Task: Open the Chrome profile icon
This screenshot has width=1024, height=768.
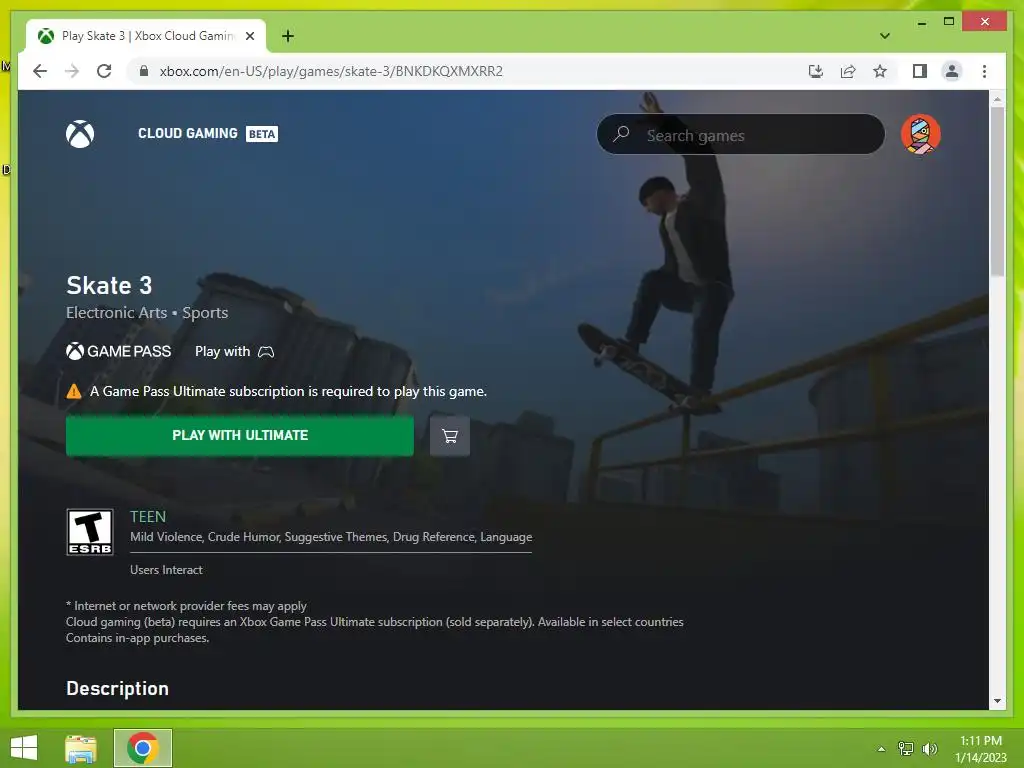Action: (x=952, y=71)
